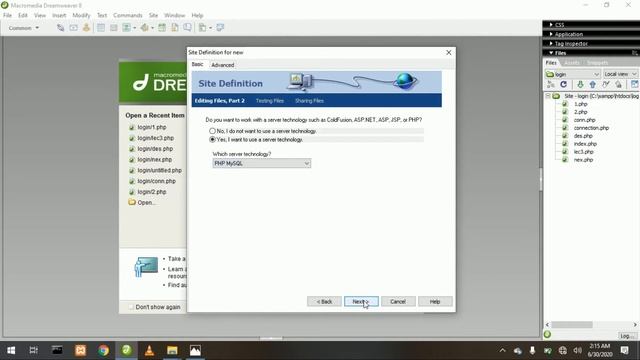
Task: Click the Dreamweaver icon in the taskbar
Action: pyautogui.click(x=127, y=350)
